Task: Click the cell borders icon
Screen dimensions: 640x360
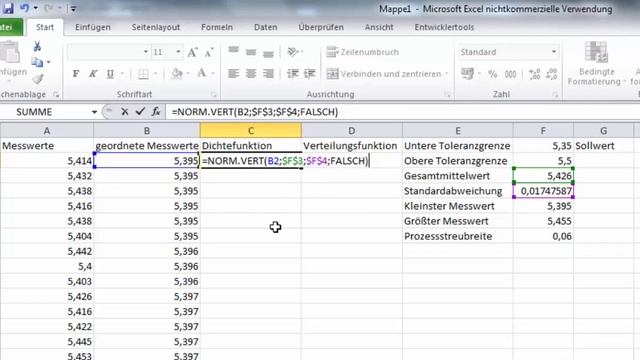Action: point(143,74)
